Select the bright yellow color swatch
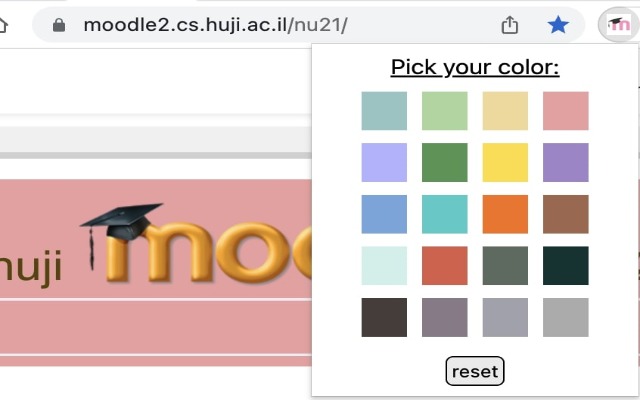Viewport: 640px width, 400px height. pyautogui.click(x=506, y=162)
